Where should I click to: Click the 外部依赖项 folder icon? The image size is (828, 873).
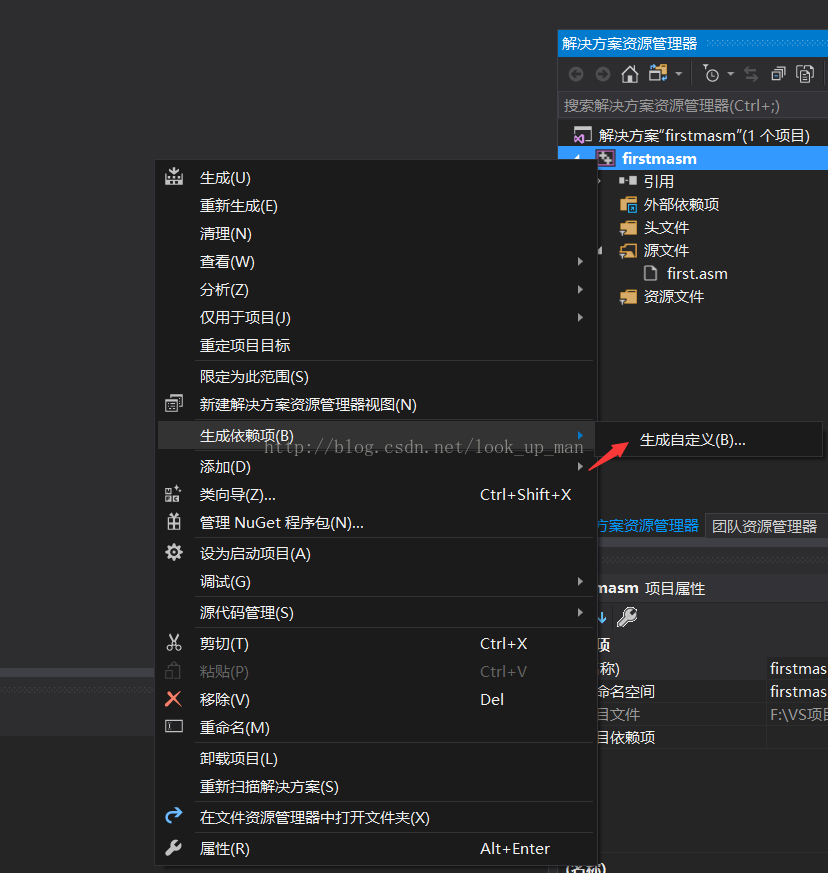(x=629, y=205)
